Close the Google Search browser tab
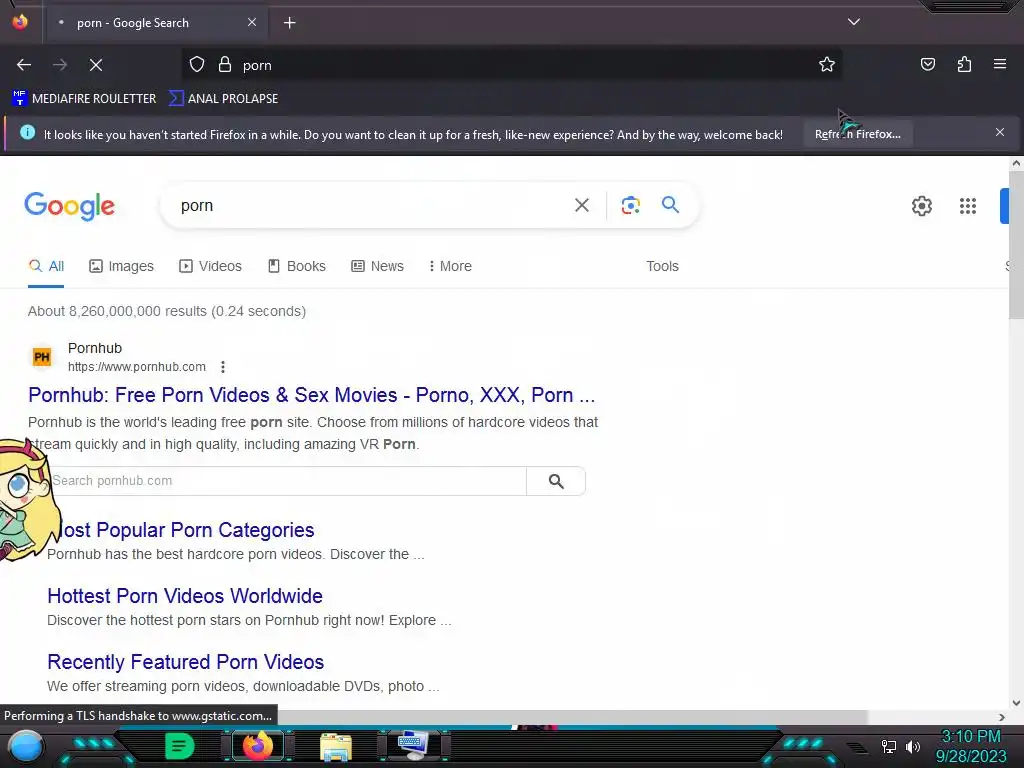Image resolution: width=1024 pixels, height=768 pixels. click(251, 22)
